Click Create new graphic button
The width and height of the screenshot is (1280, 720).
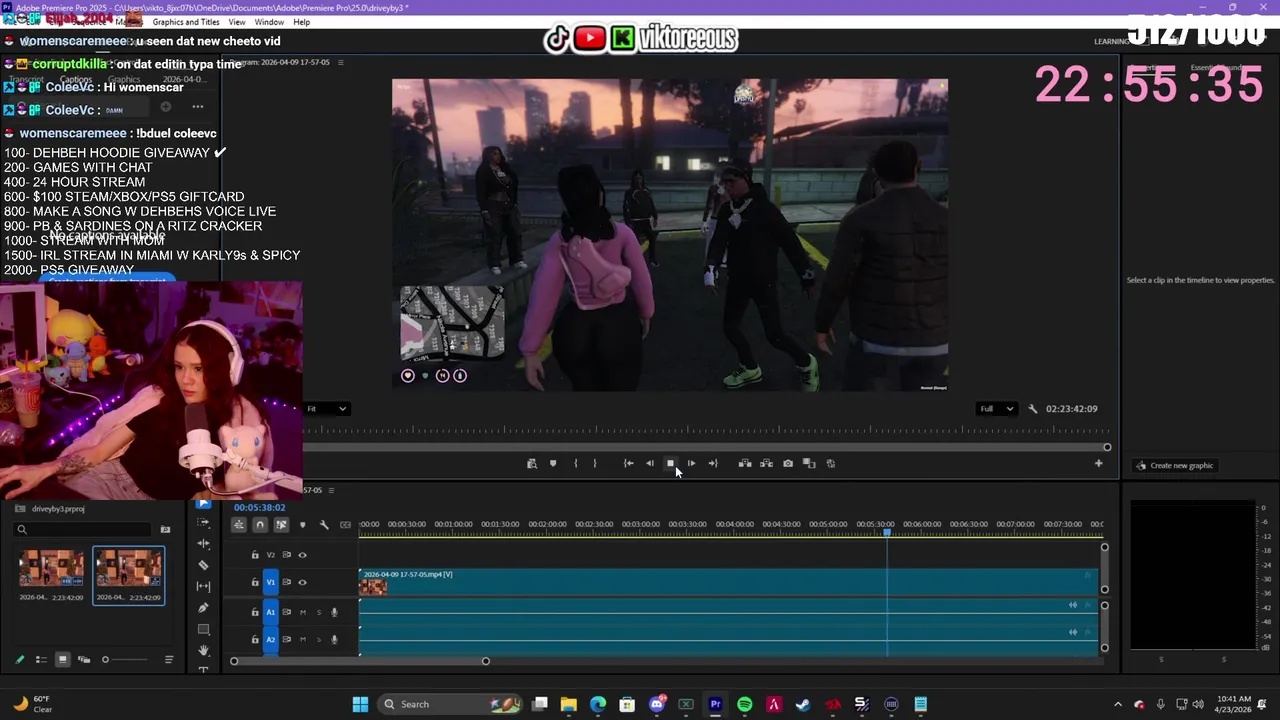tap(1174, 465)
